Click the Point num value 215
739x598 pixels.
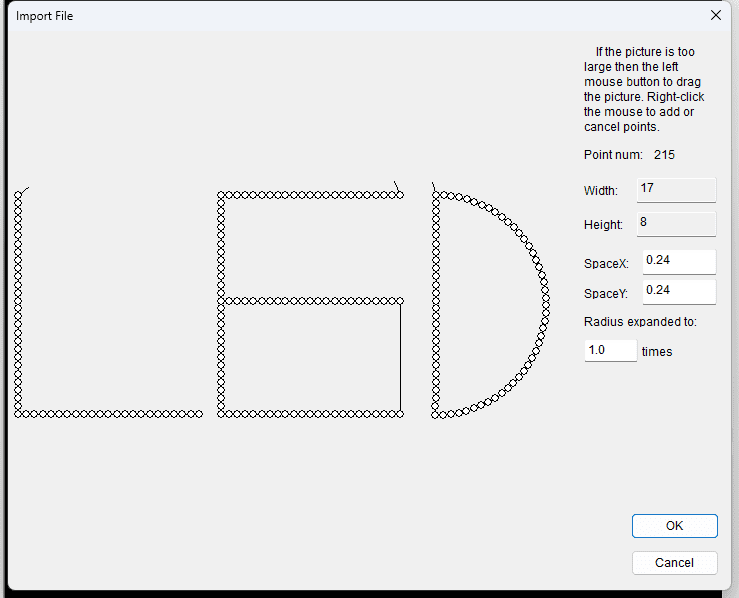tap(664, 155)
